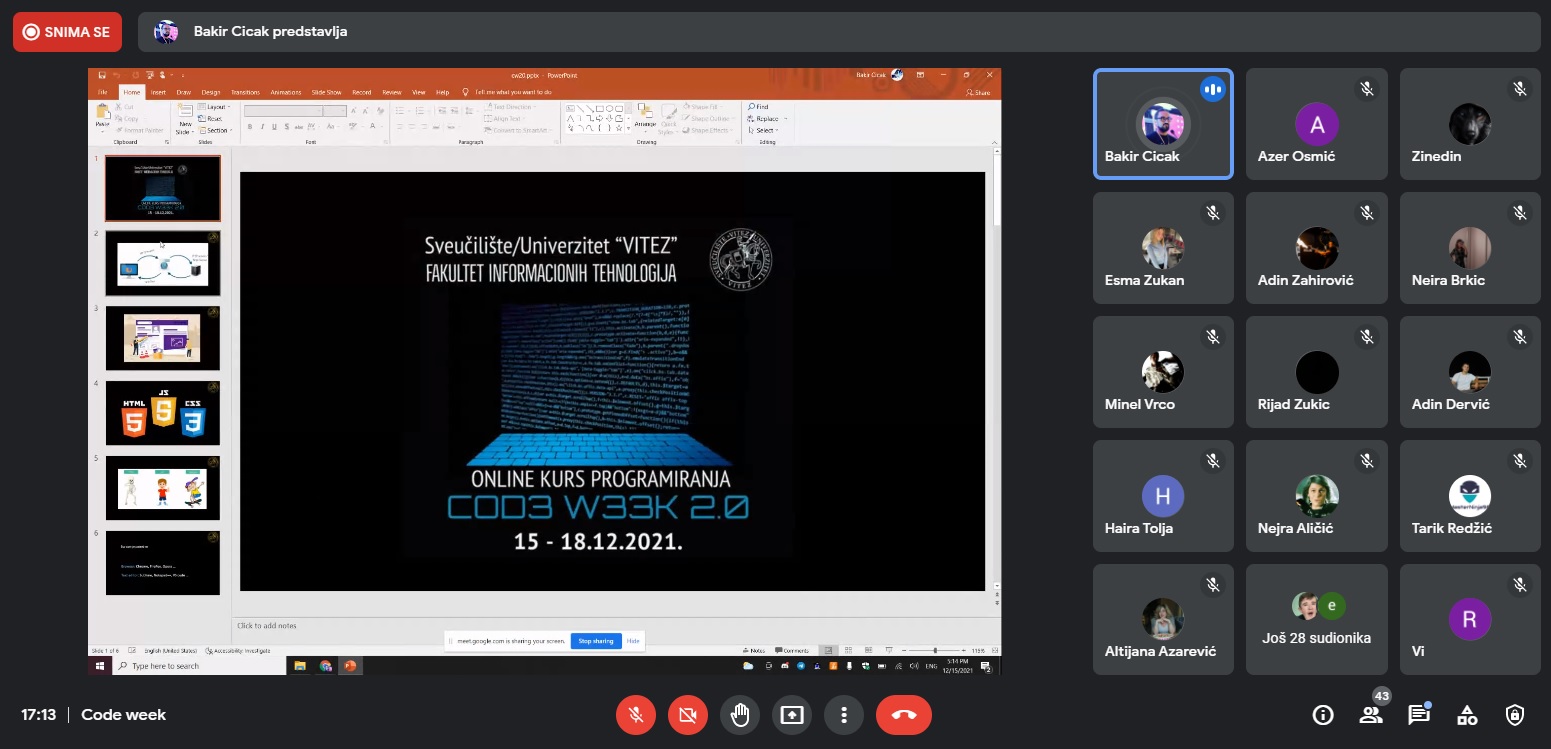This screenshot has height=749, width=1551.
Task: Open the File menu in PowerPoint
Action: click(x=102, y=92)
